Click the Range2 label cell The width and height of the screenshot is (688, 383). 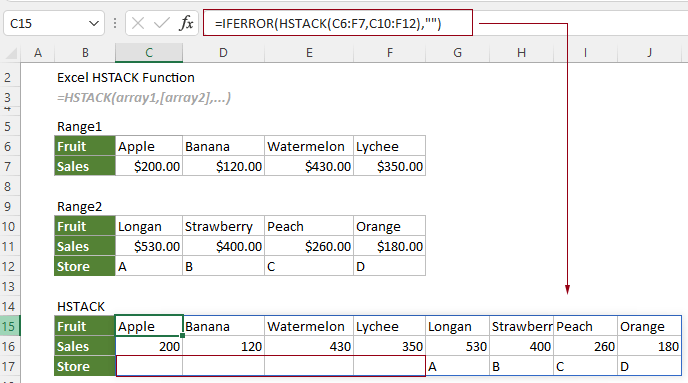[79, 207]
